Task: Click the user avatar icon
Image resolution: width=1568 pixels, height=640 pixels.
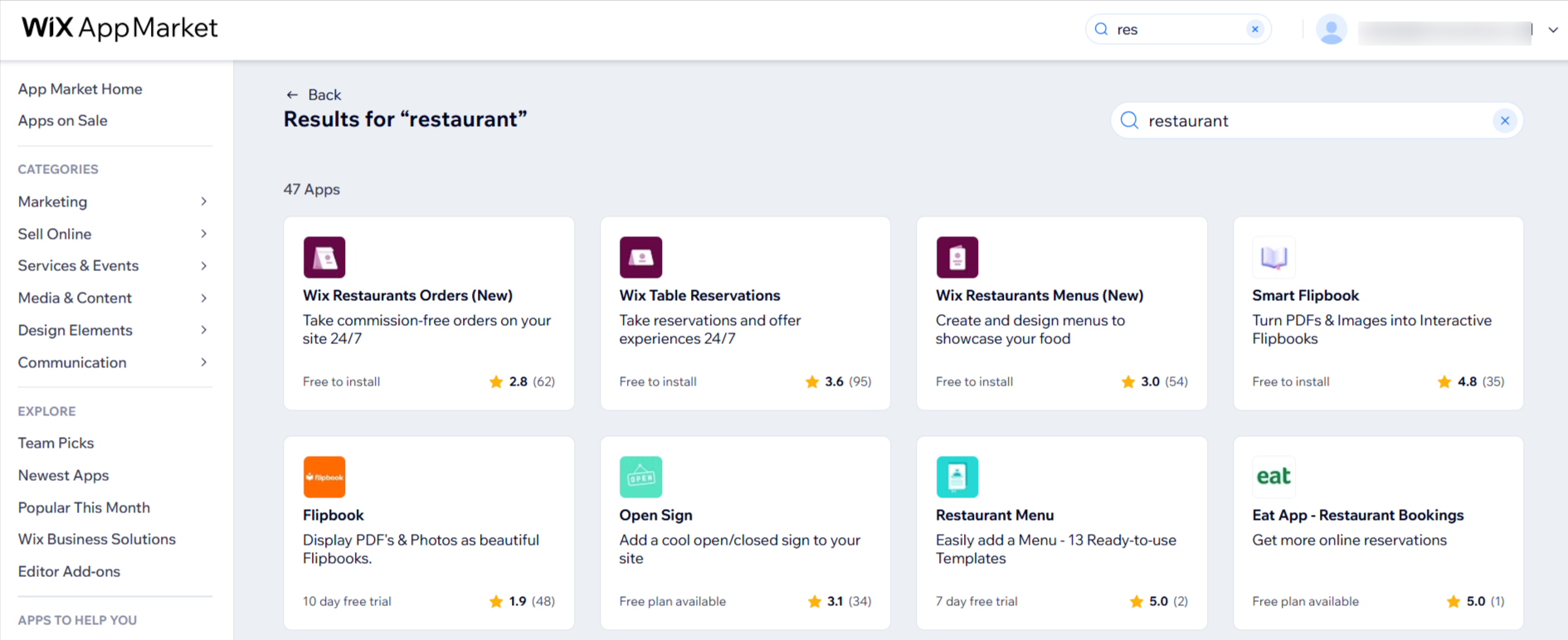Action: click(1332, 30)
